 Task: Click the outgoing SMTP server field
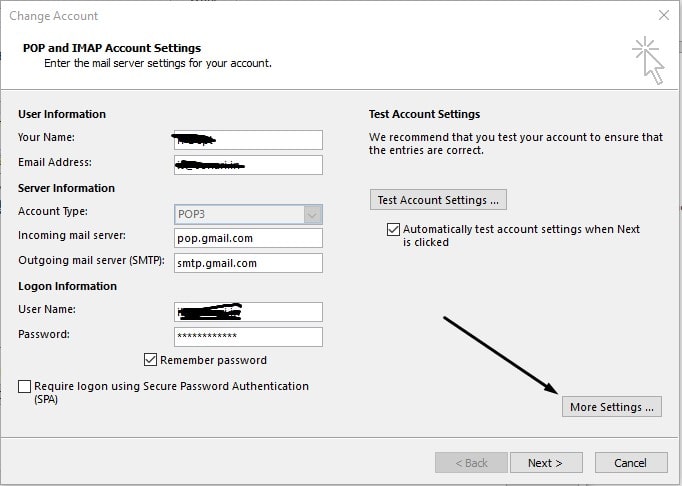[x=248, y=263]
